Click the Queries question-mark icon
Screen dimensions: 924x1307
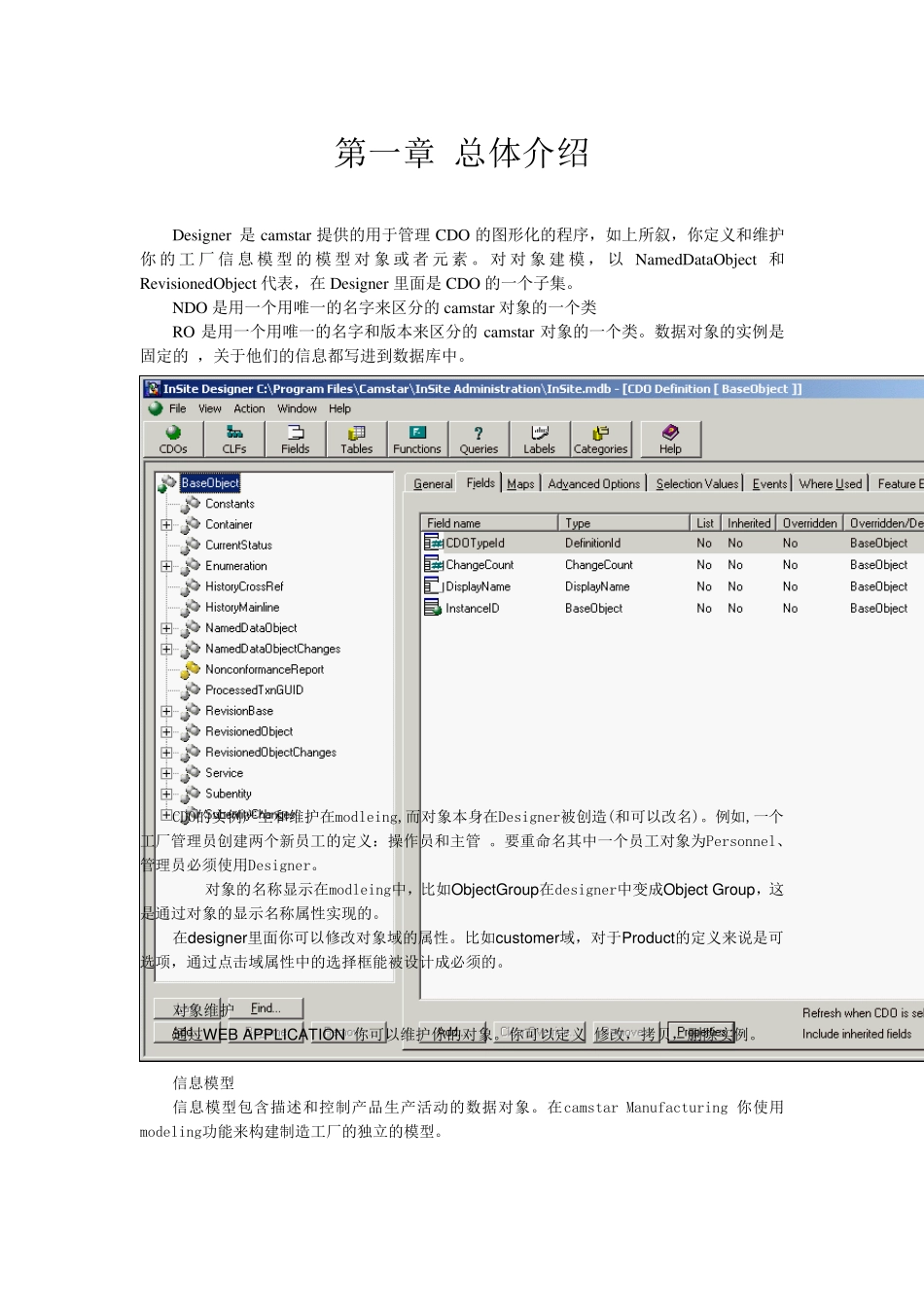point(479,433)
